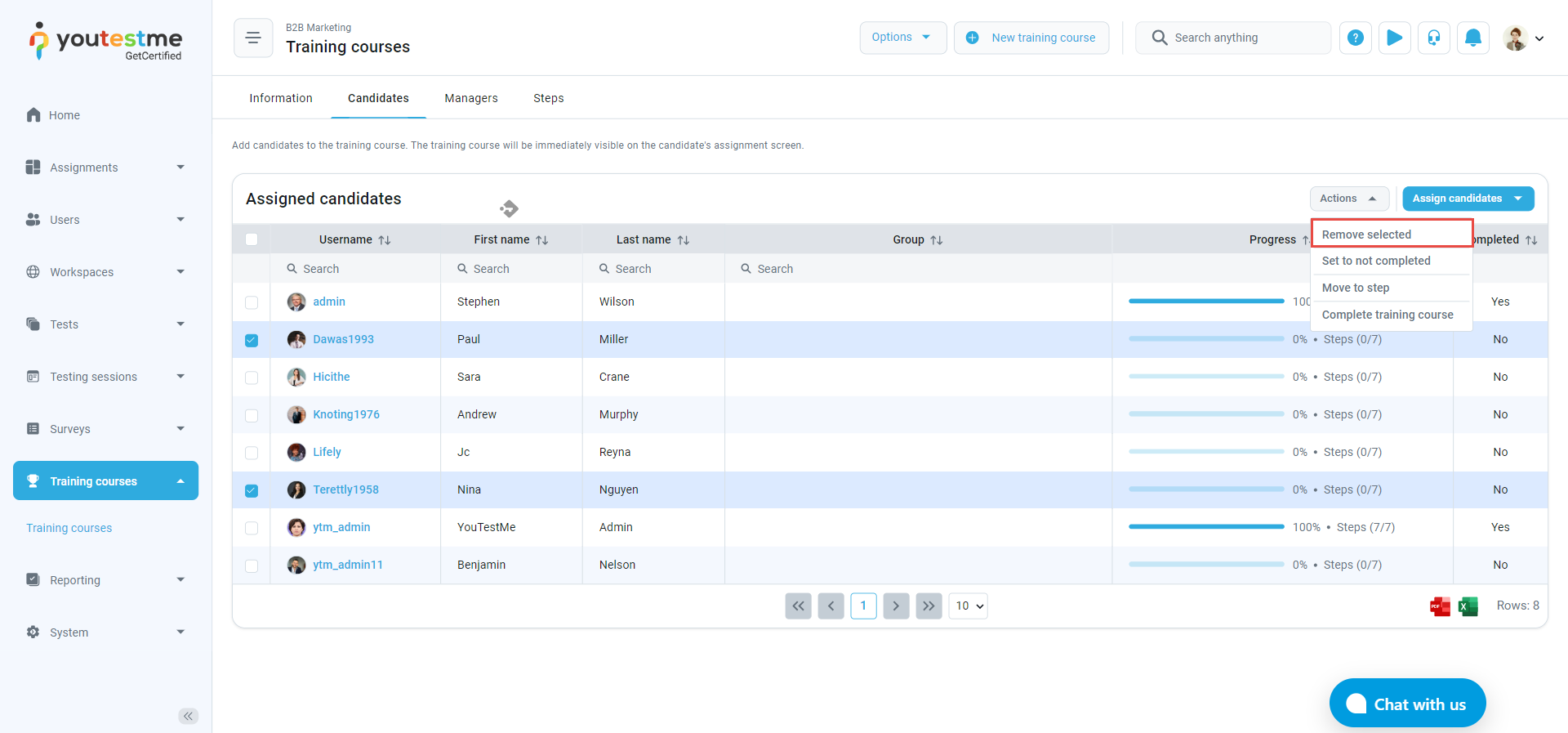Click the headset support icon
This screenshot has height=733, width=1568.
[1434, 38]
